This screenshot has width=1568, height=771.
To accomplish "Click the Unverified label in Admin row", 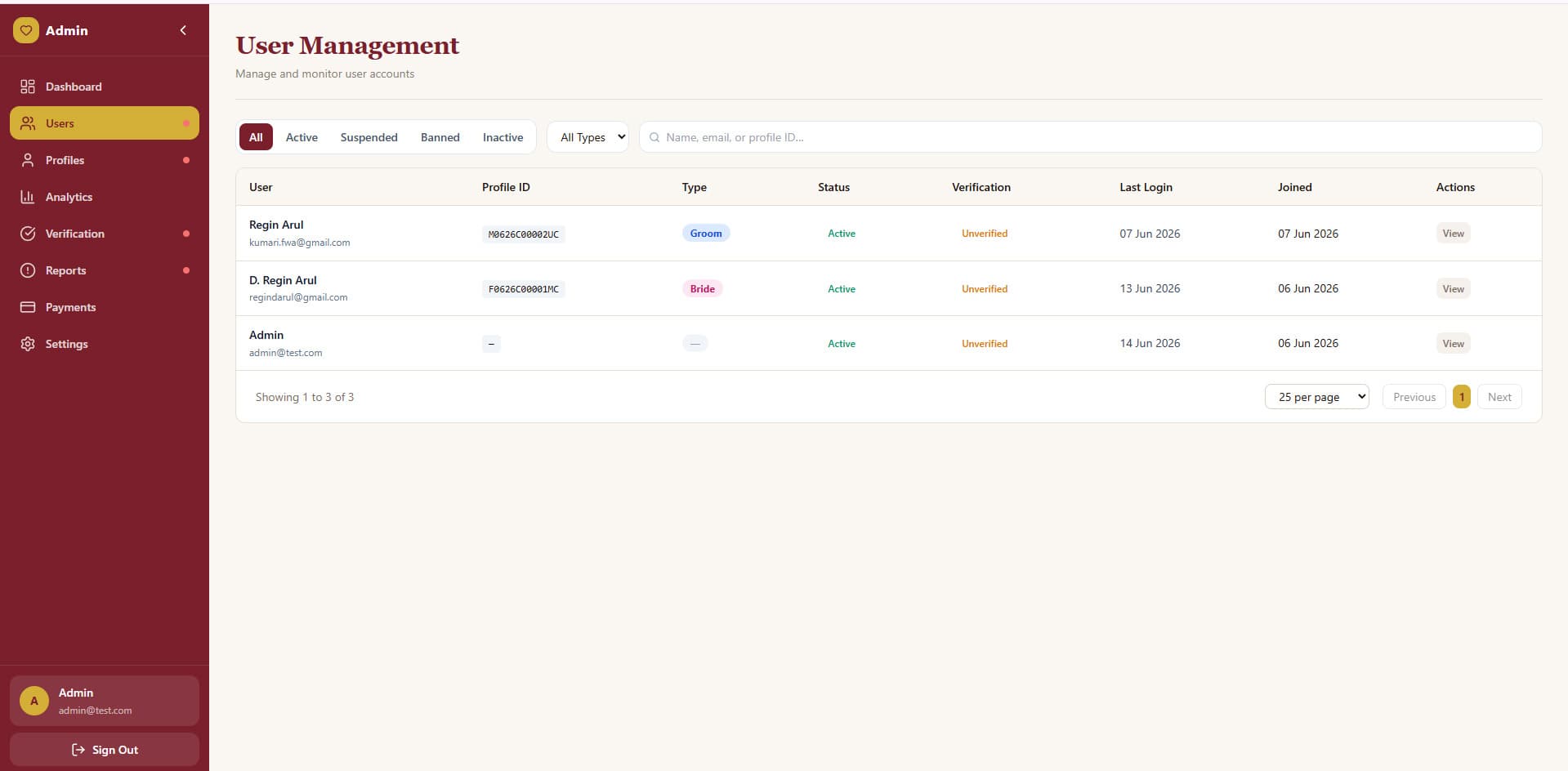I will coord(985,344).
